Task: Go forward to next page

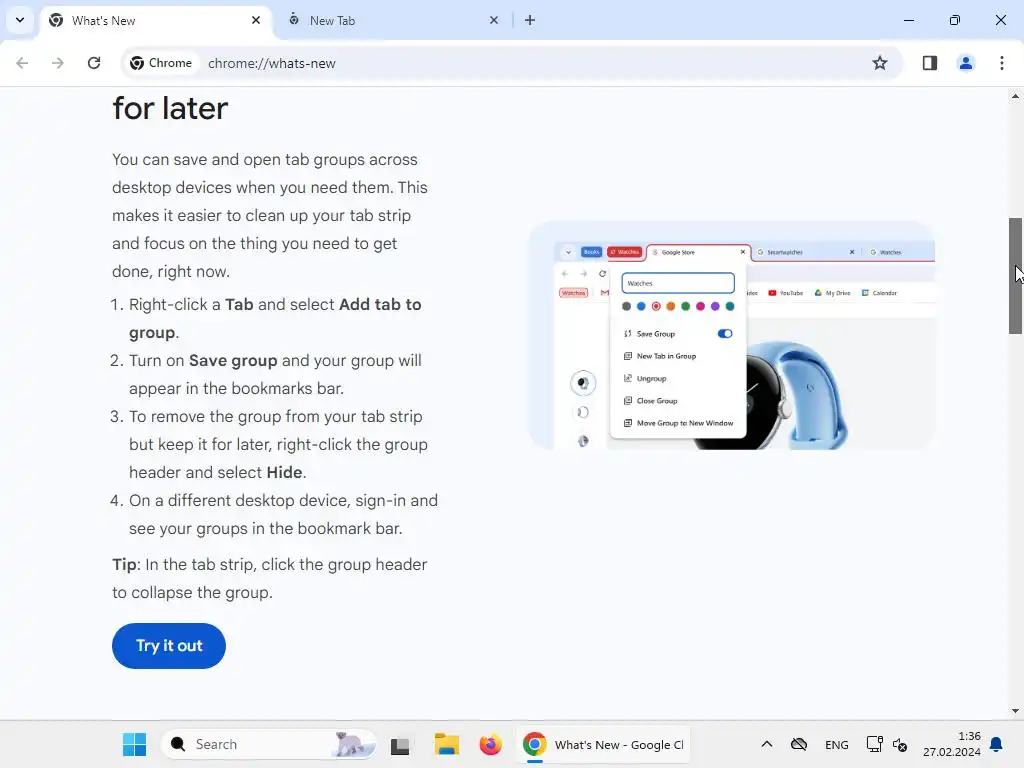Action: pyautogui.click(x=58, y=63)
